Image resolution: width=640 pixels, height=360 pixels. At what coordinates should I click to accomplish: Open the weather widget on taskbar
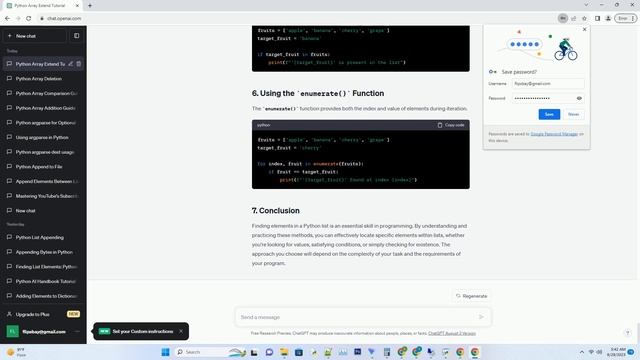tap(16, 352)
